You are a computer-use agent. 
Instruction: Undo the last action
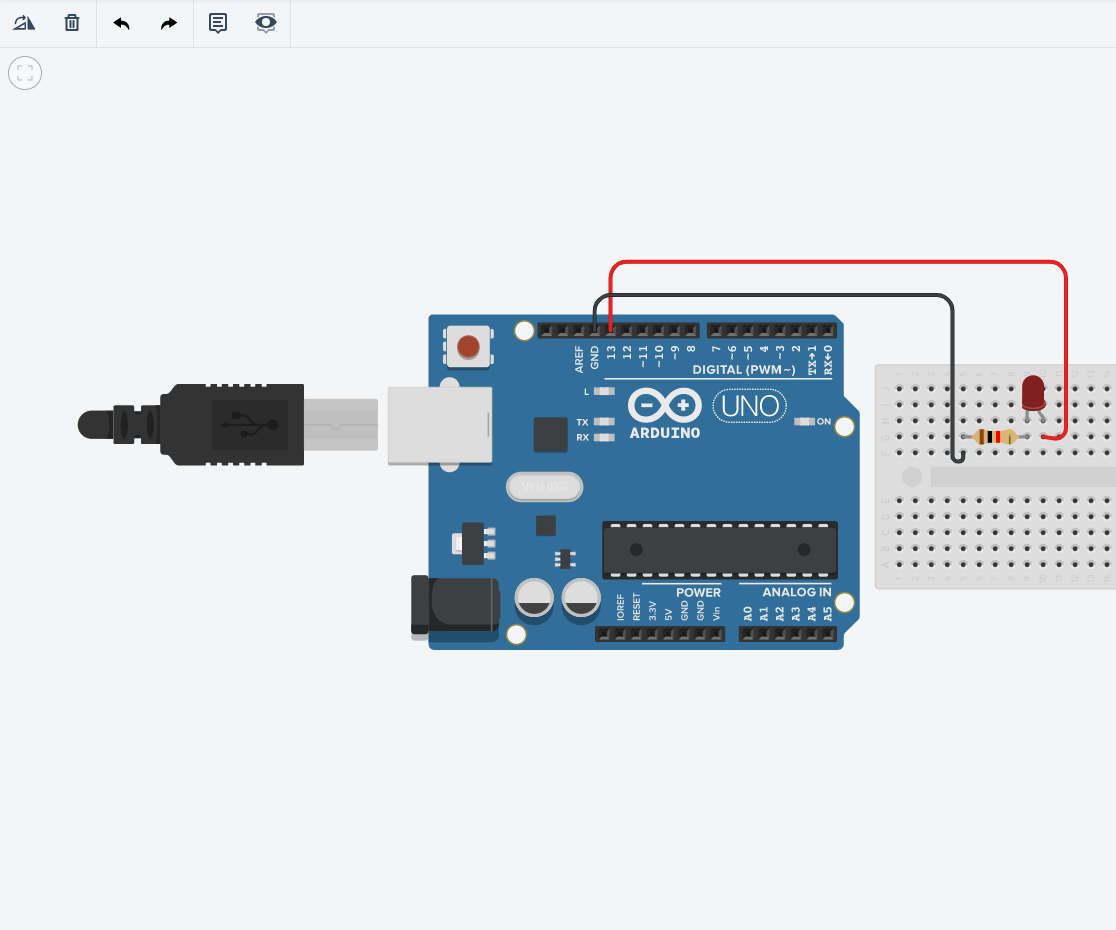tap(121, 22)
